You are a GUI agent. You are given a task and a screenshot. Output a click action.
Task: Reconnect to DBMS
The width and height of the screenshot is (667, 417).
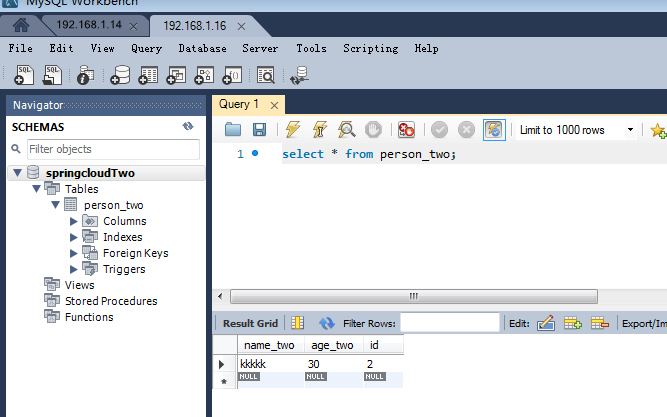coord(299,75)
